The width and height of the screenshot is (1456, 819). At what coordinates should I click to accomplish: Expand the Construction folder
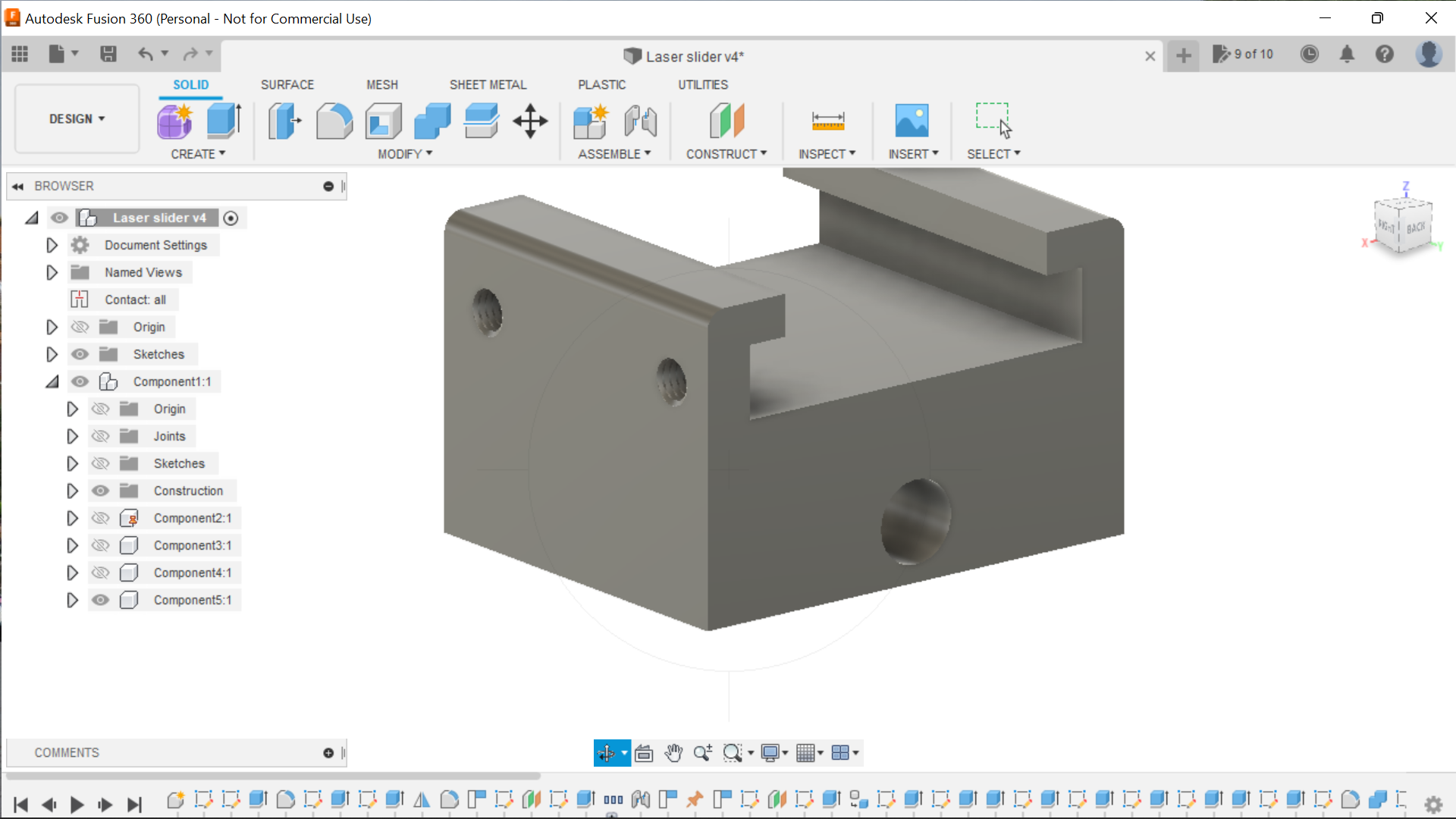click(x=72, y=491)
